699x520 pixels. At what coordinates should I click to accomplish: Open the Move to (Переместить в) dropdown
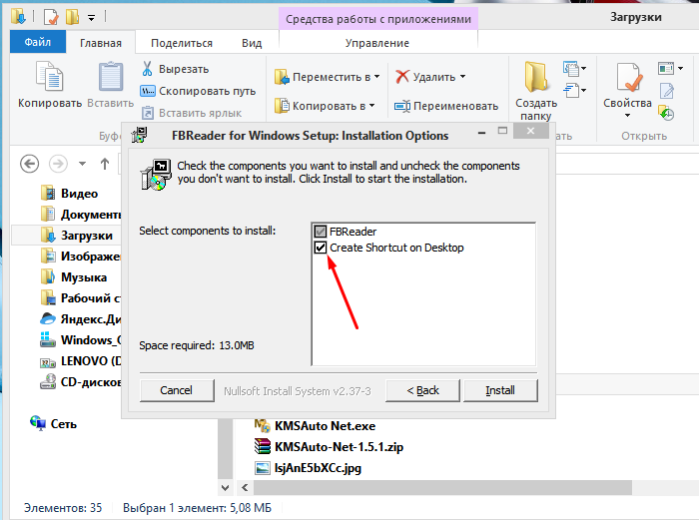327,77
